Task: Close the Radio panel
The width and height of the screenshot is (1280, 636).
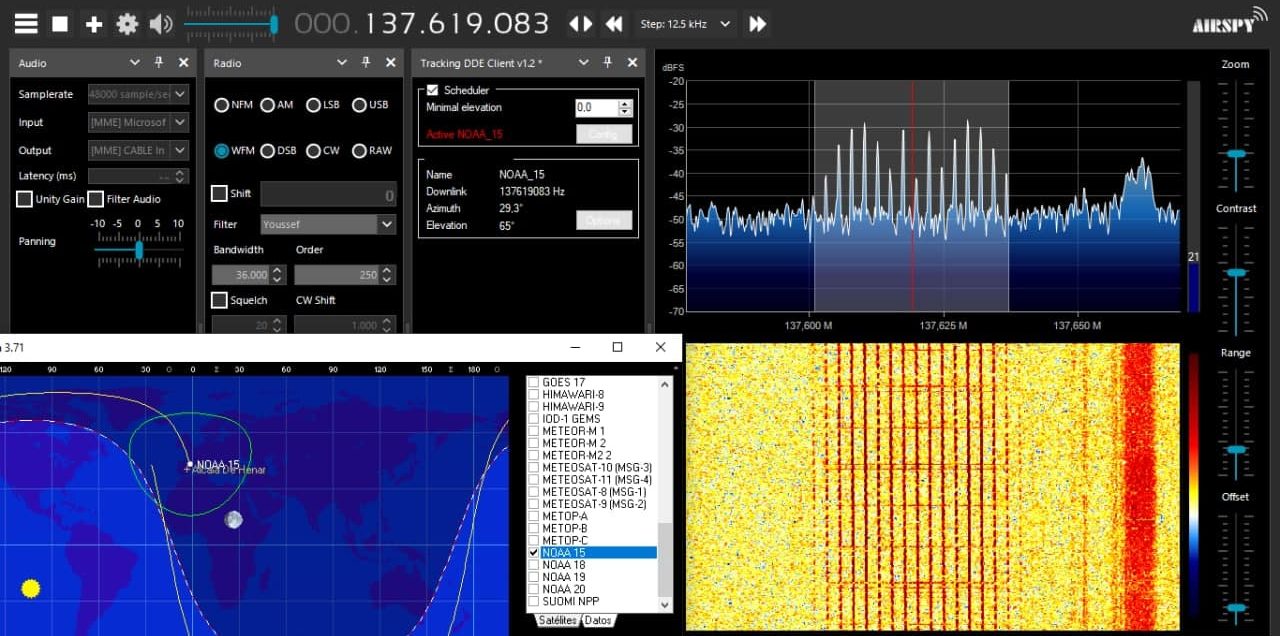Action: [390, 62]
